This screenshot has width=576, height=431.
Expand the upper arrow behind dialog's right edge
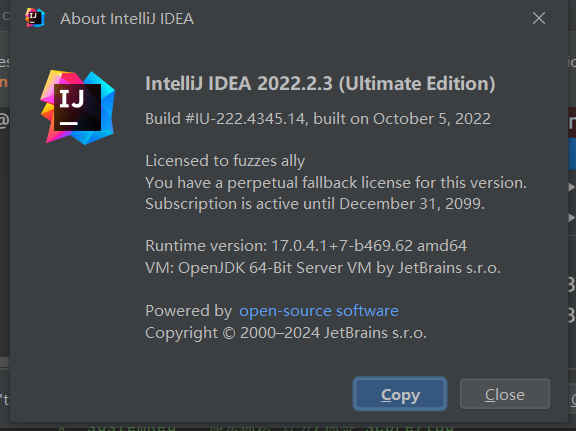pos(572,187)
